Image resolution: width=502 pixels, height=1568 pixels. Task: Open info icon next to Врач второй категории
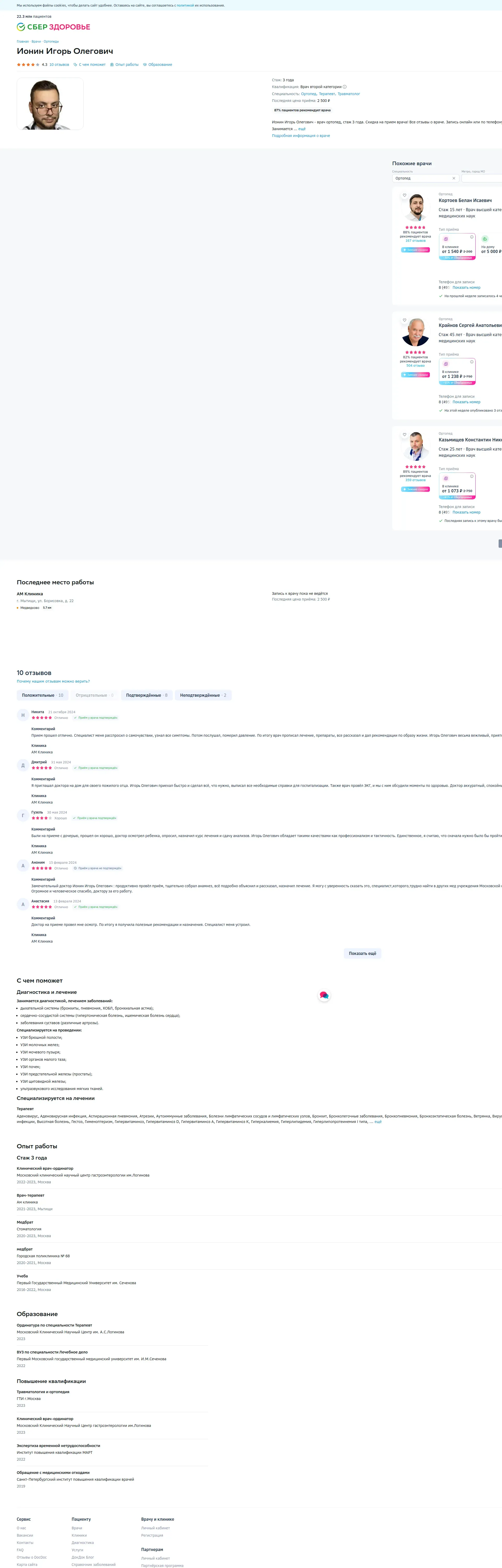345,87
